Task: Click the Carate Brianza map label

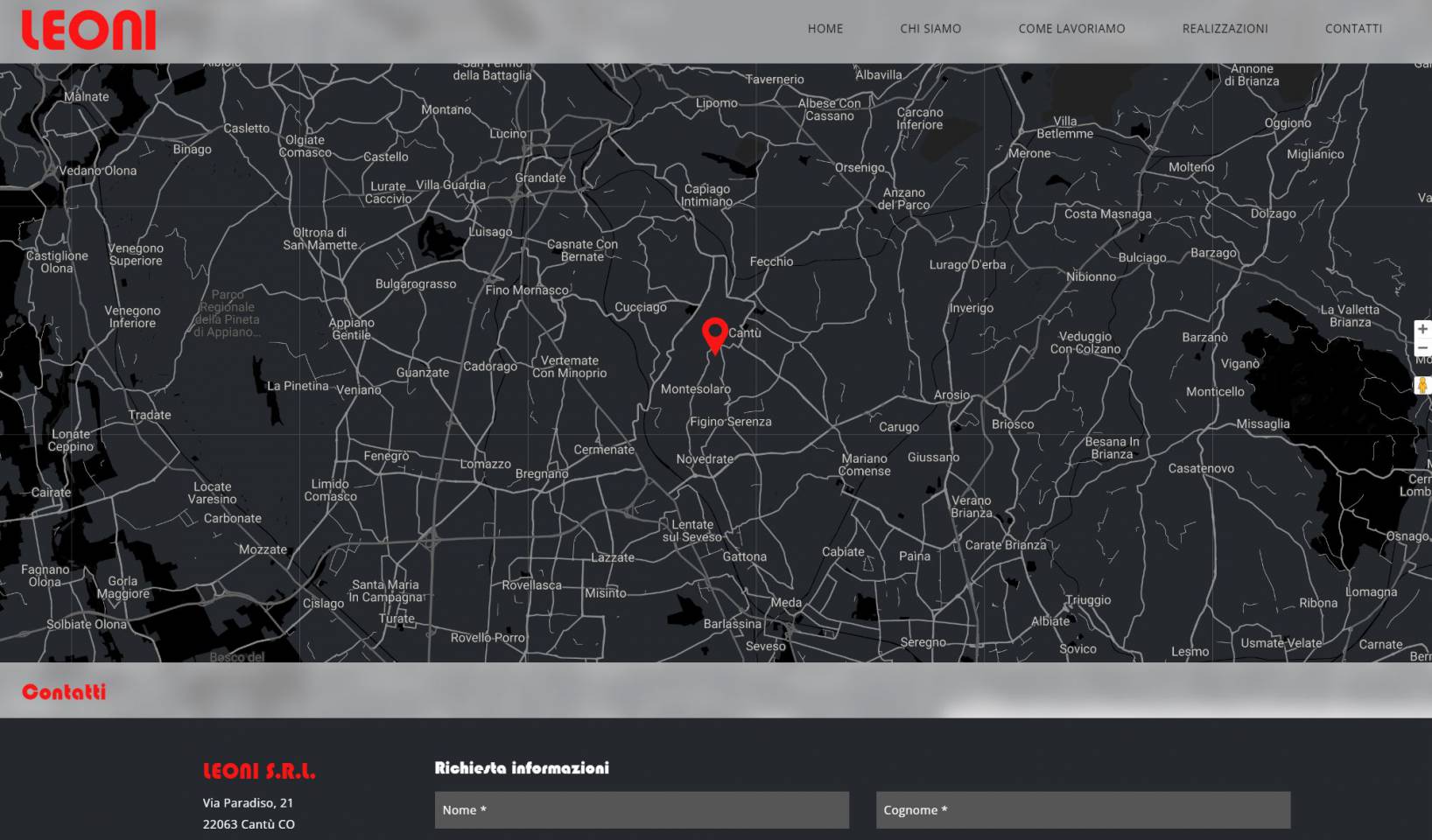Action: coord(1006,544)
